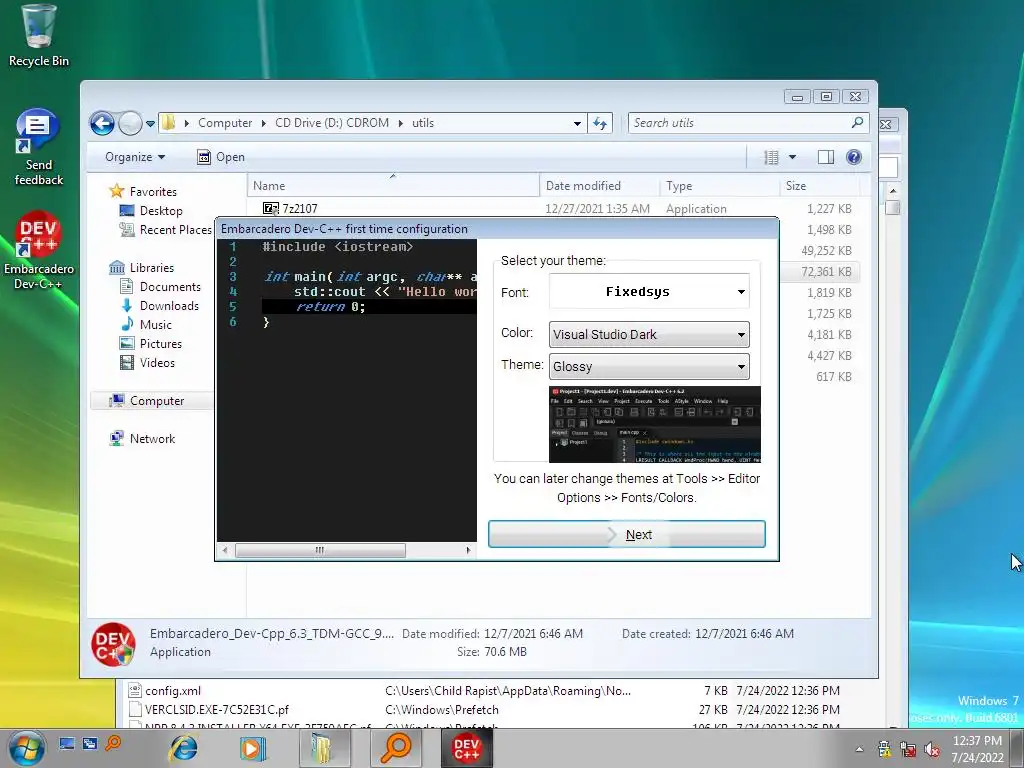
Task: Sort files by Size column header
Action: coord(820,185)
